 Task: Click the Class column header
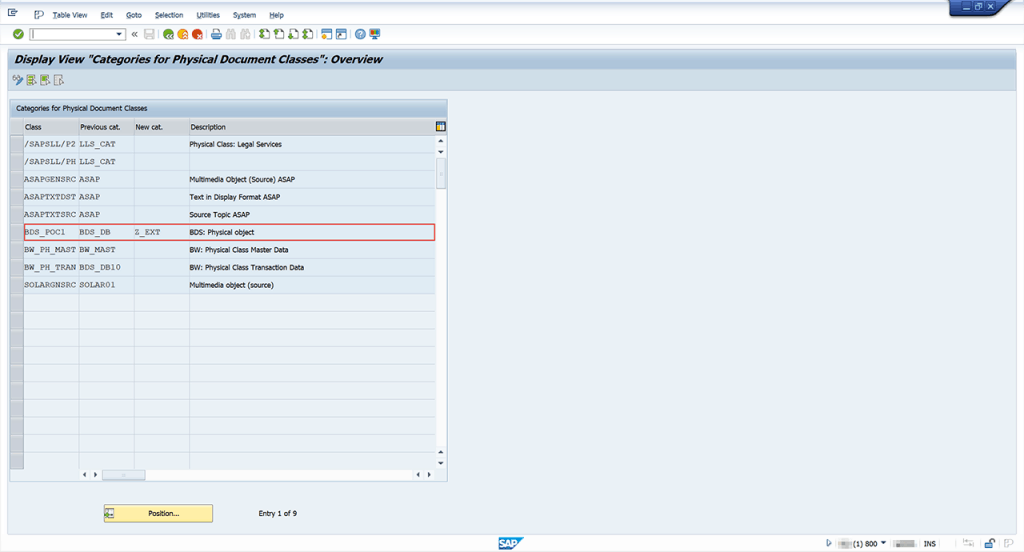(51, 127)
